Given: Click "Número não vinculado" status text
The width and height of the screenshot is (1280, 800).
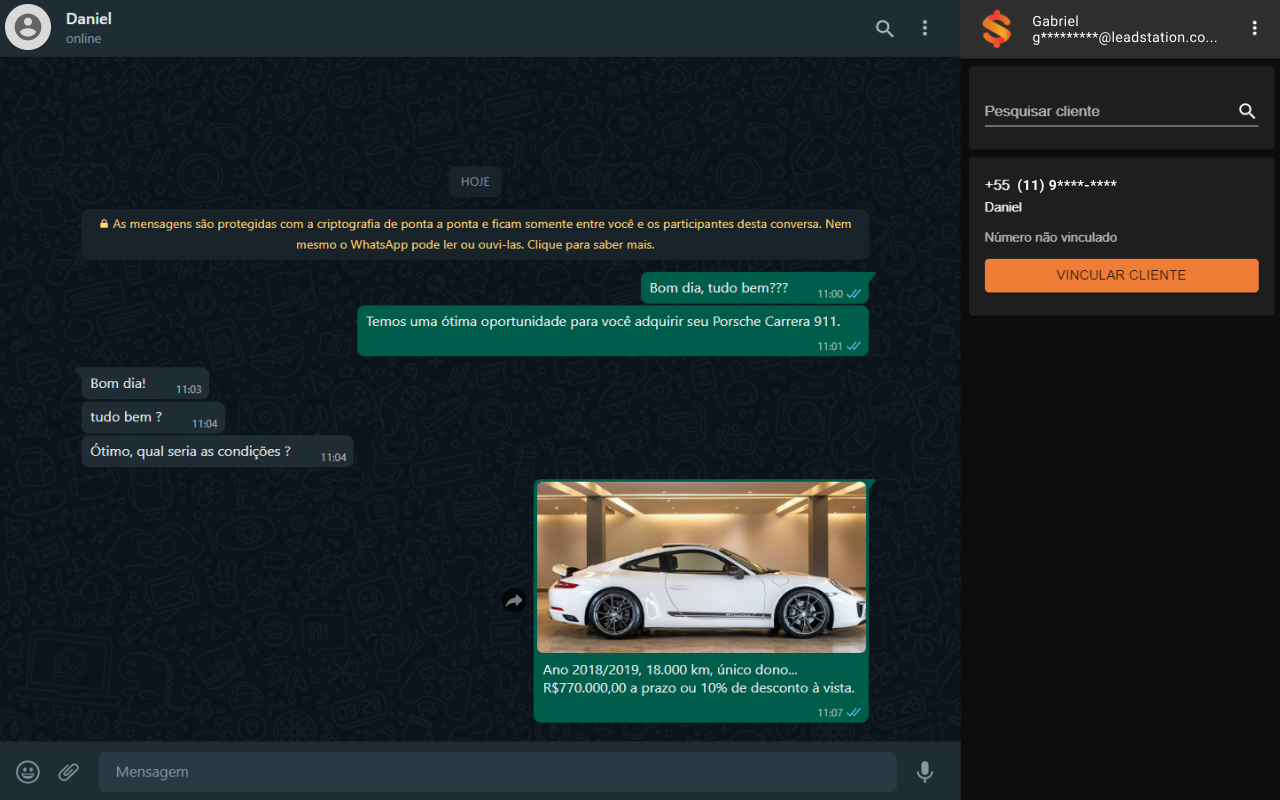Looking at the screenshot, I should point(1051,238).
